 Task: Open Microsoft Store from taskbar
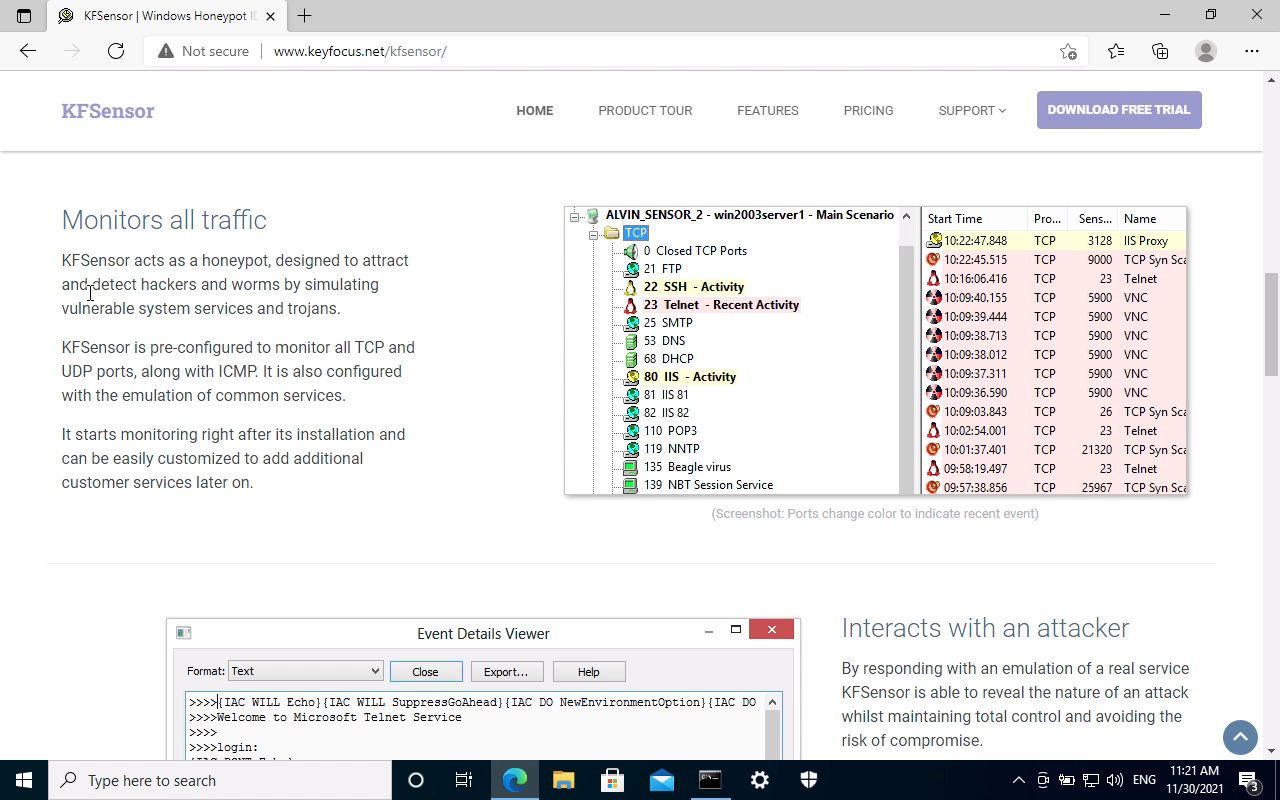click(x=612, y=780)
